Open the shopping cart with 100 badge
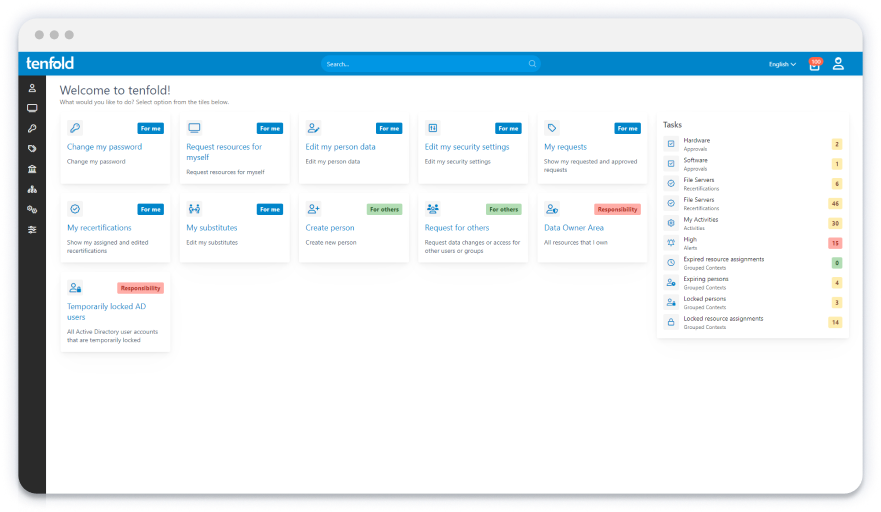Screen dimensions: 881x512 (815, 64)
